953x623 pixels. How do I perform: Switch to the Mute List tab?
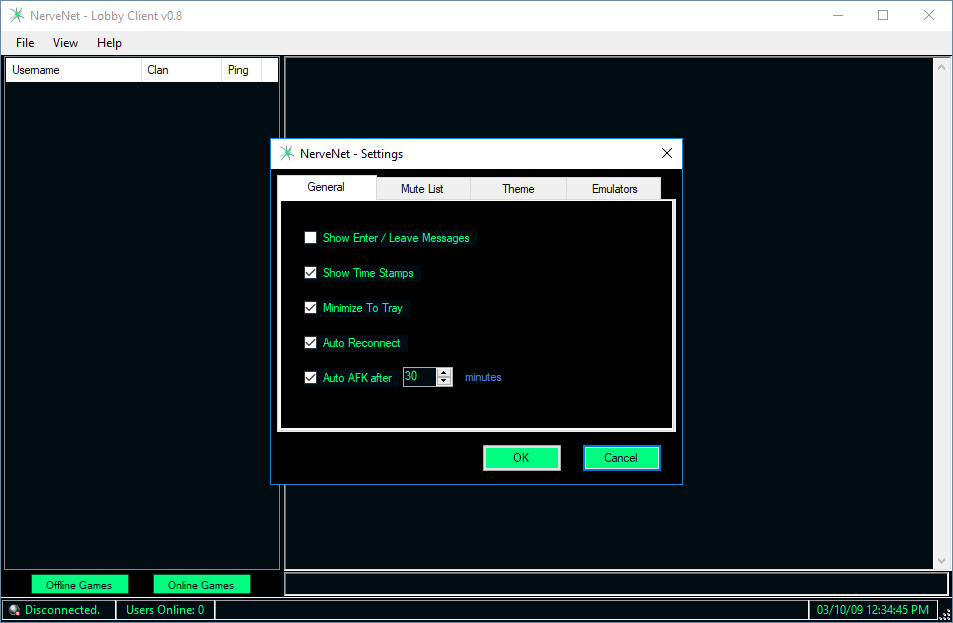click(x=422, y=189)
